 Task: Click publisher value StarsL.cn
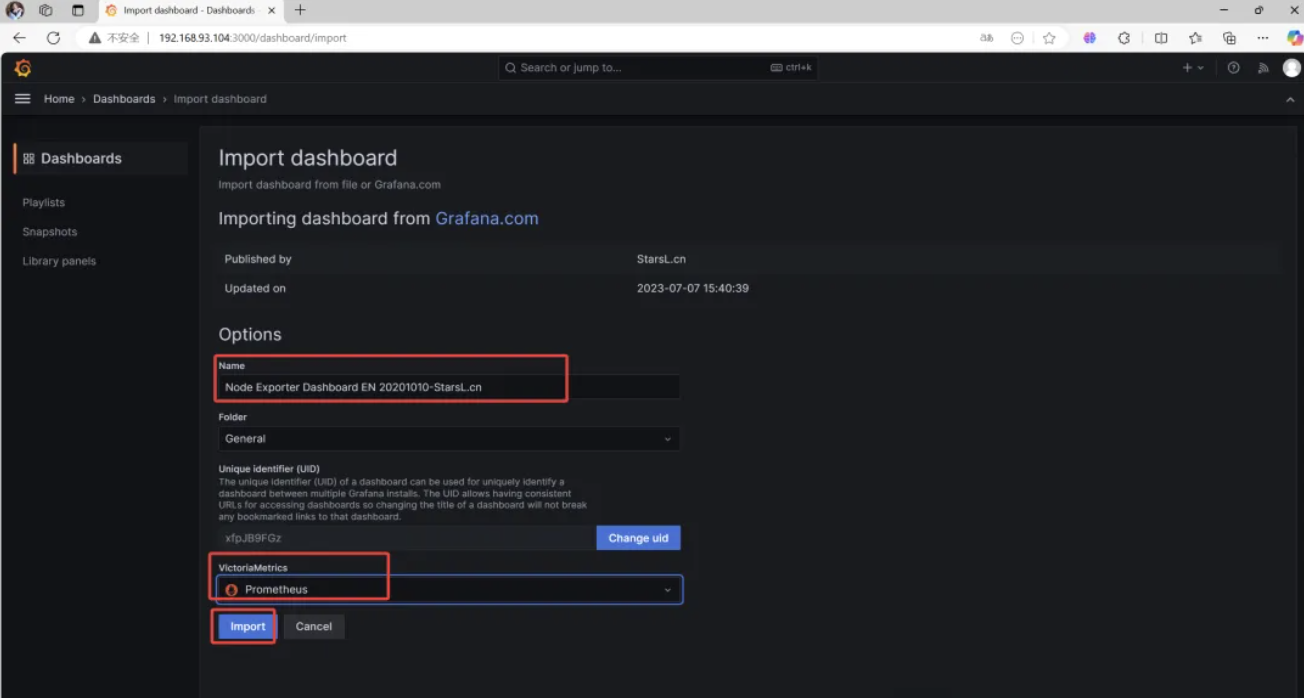pos(661,259)
